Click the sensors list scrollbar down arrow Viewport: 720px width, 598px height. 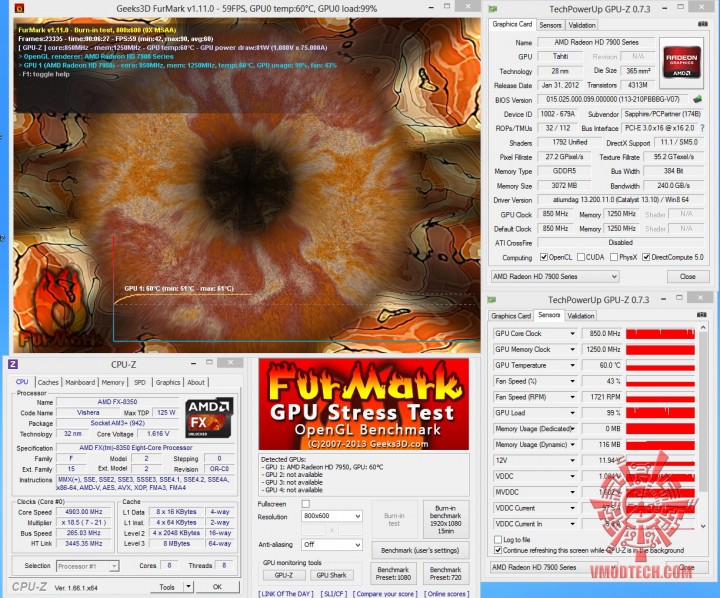click(x=703, y=526)
